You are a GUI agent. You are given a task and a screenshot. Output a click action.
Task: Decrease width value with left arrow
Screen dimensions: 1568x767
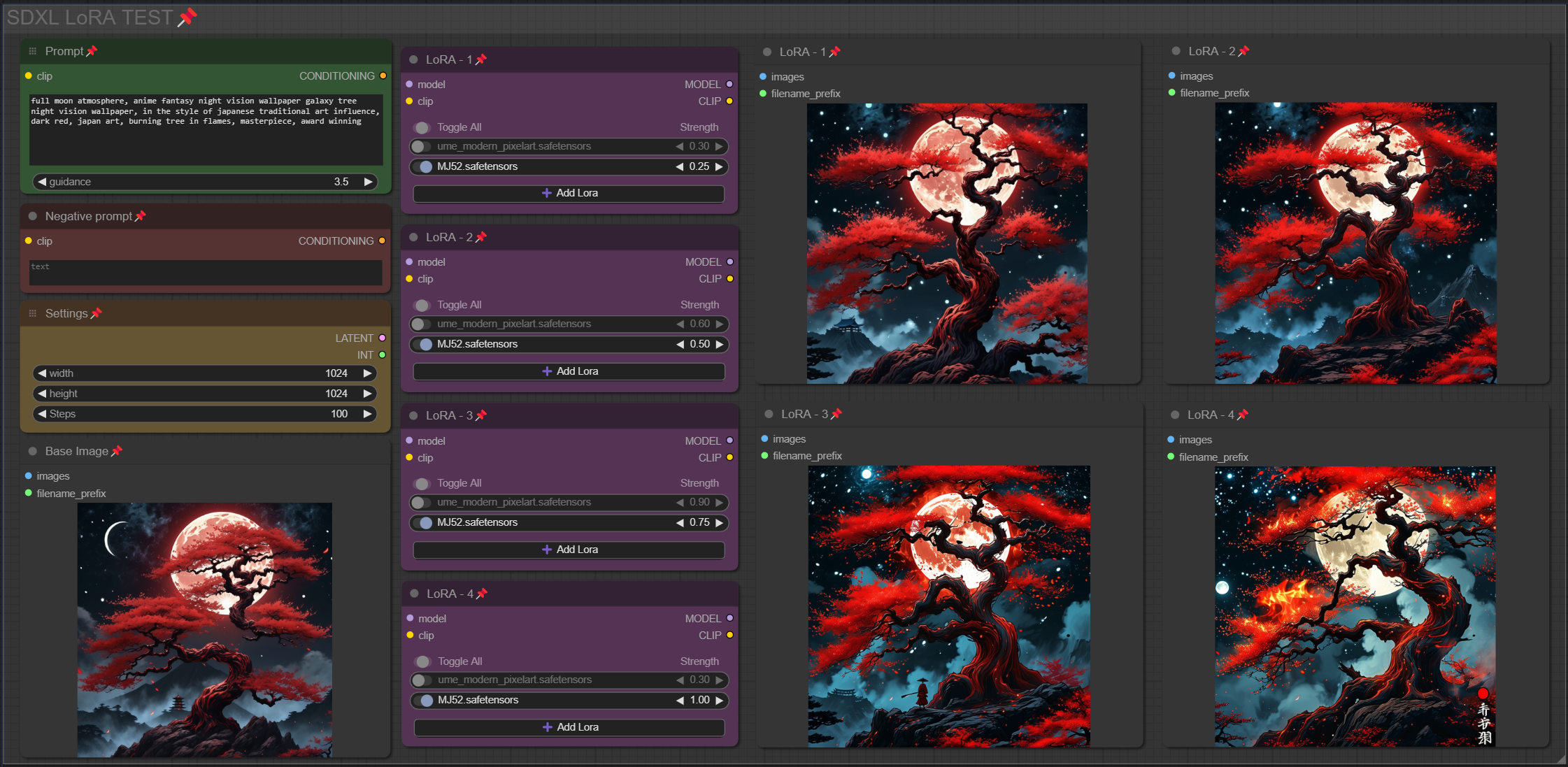point(42,373)
